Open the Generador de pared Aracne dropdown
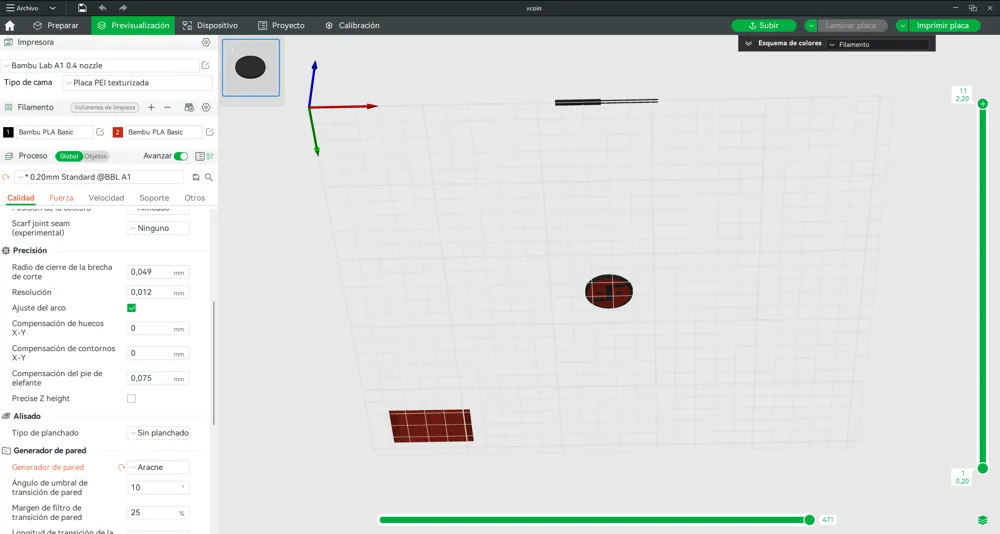This screenshot has height=534, width=1000. (158, 468)
